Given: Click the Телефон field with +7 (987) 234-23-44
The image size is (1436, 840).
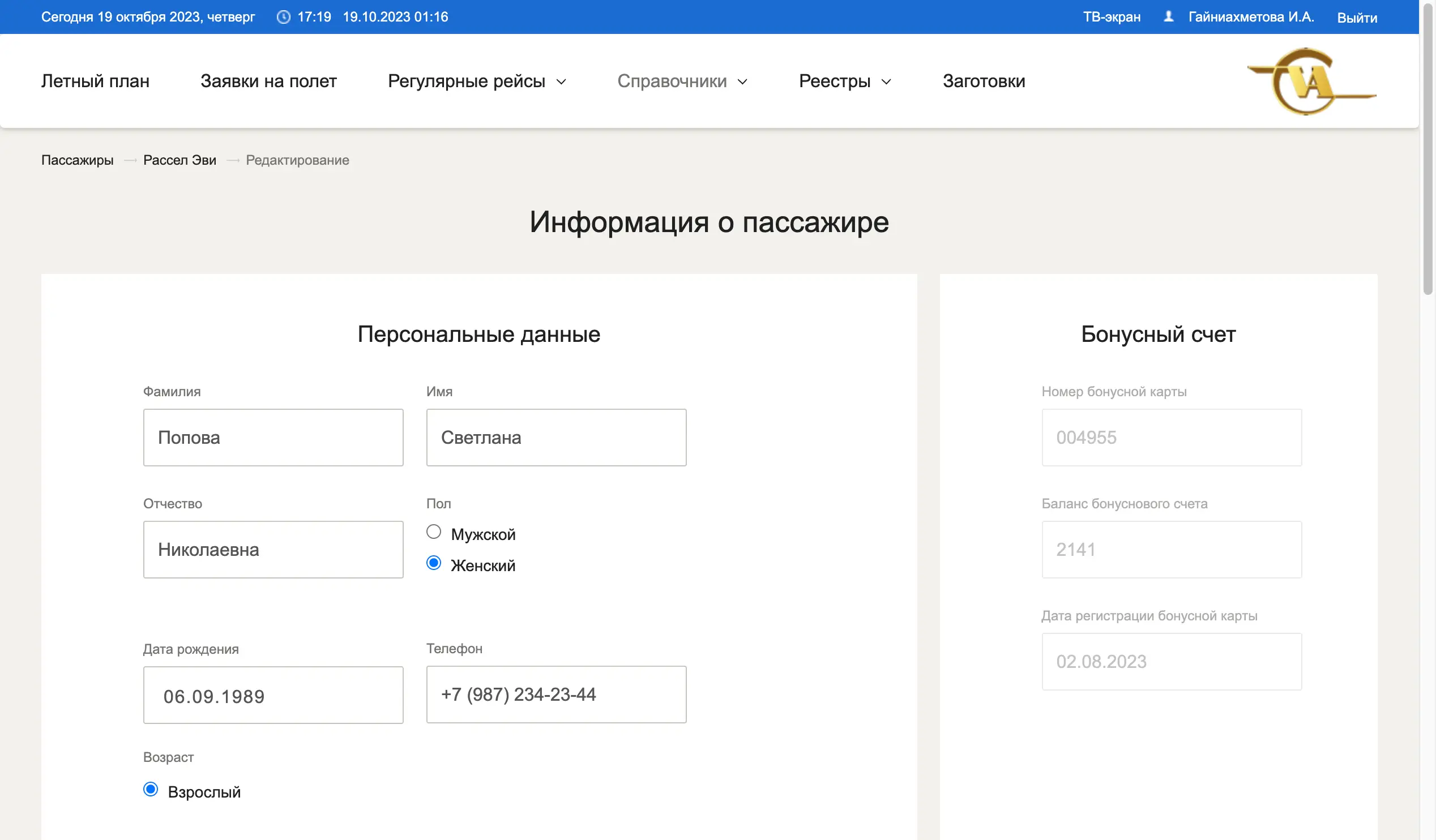Looking at the screenshot, I should 555,694.
